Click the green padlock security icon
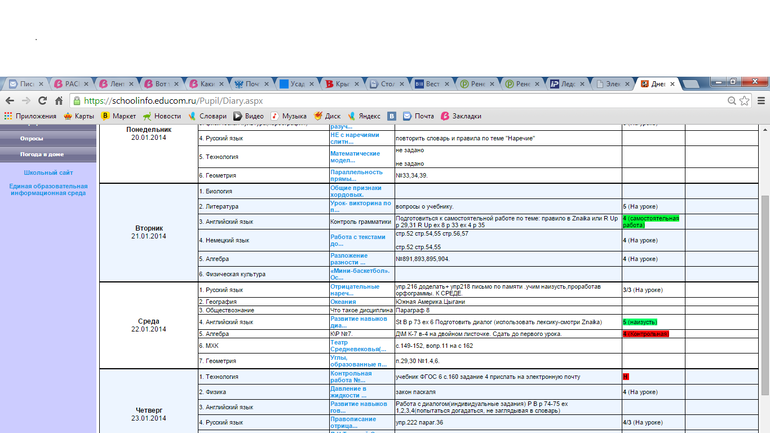 pos(77,101)
